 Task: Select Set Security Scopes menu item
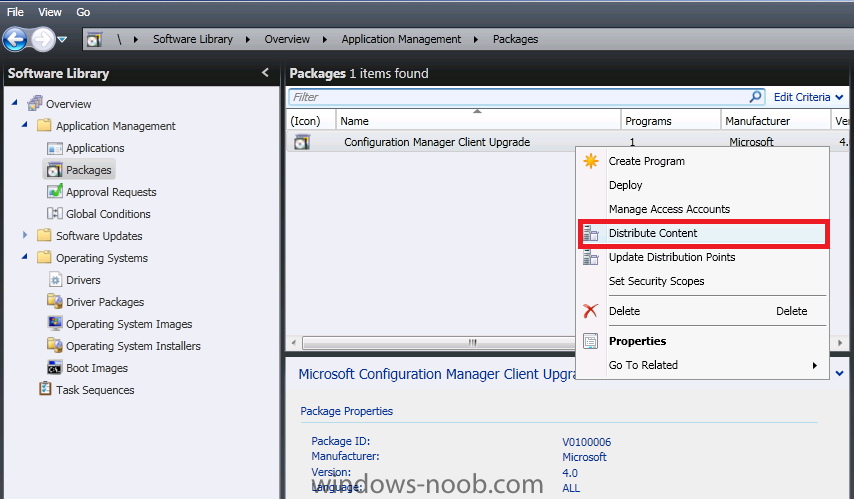(656, 281)
